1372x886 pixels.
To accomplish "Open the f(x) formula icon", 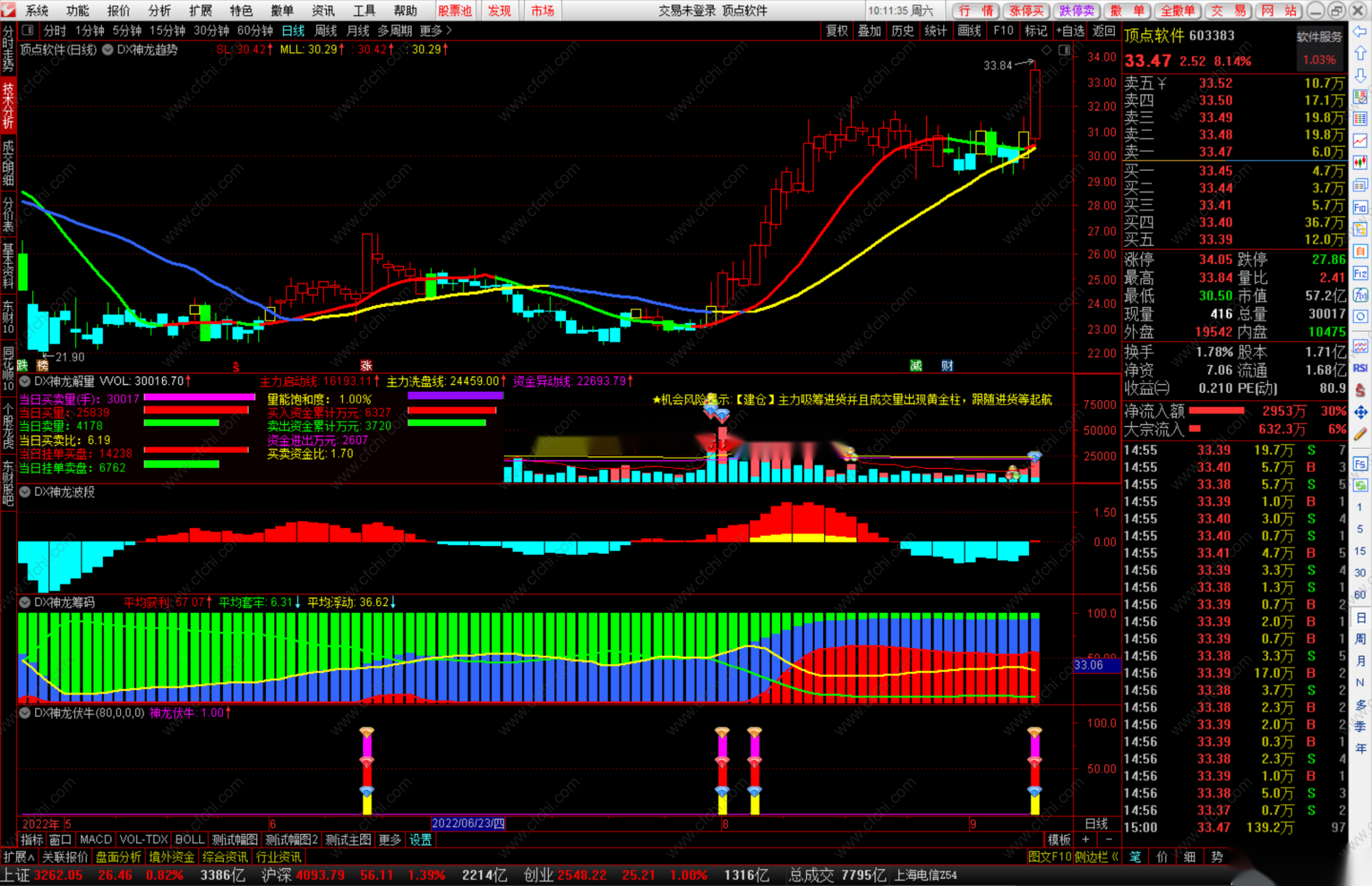I will pos(1360,296).
